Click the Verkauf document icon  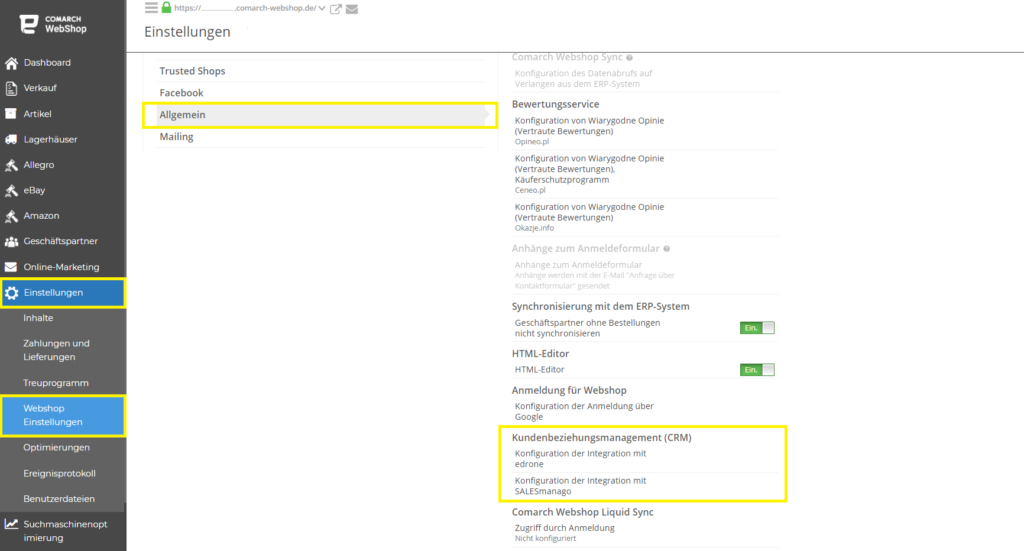coord(11,88)
